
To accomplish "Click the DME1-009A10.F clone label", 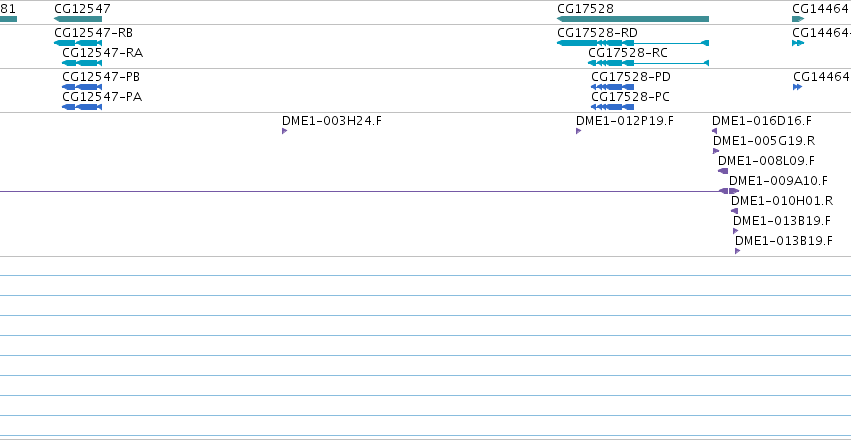I will click(x=778, y=181).
